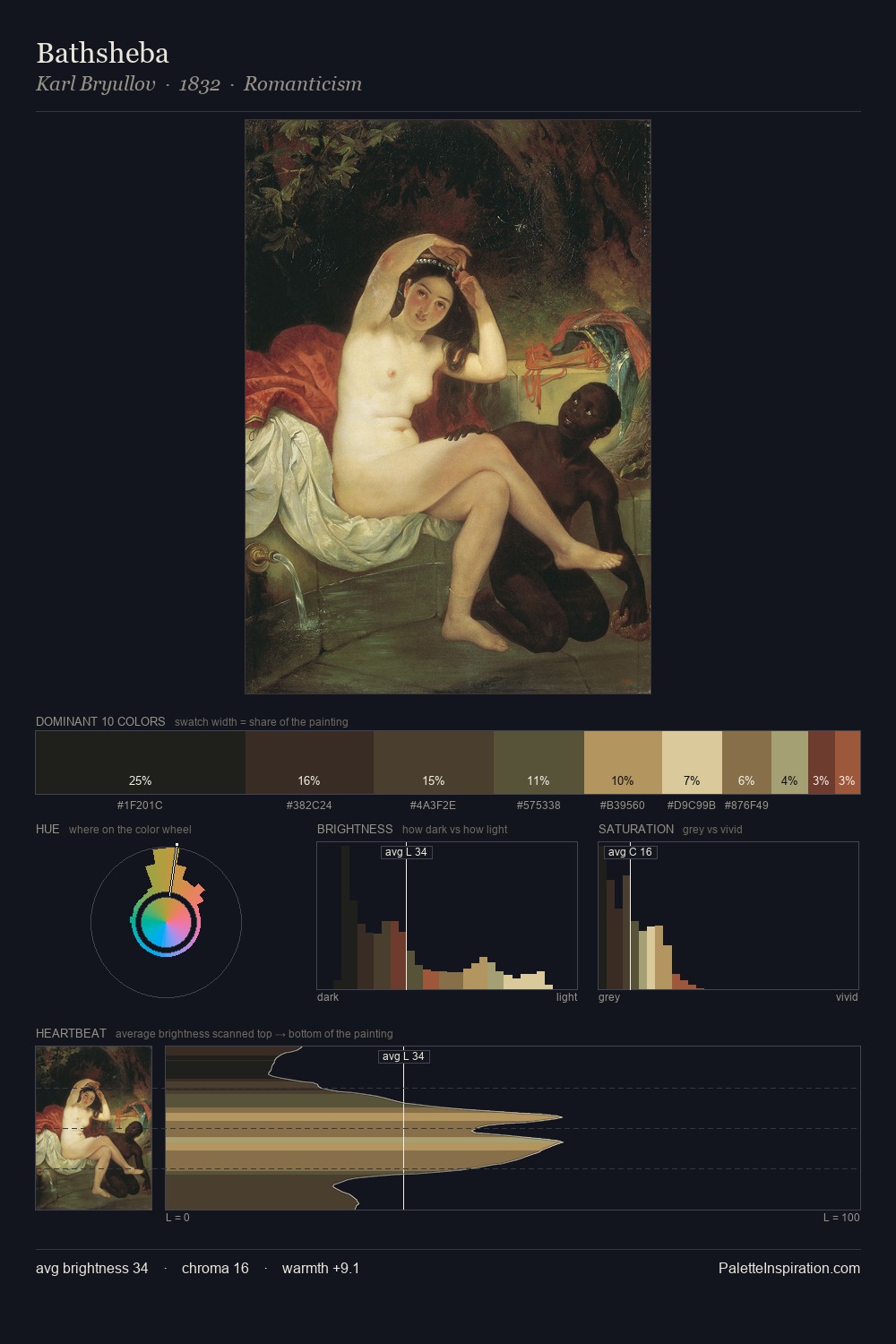Click the title 'Bathsheba'
The height and width of the screenshot is (1344, 896).
102,53
